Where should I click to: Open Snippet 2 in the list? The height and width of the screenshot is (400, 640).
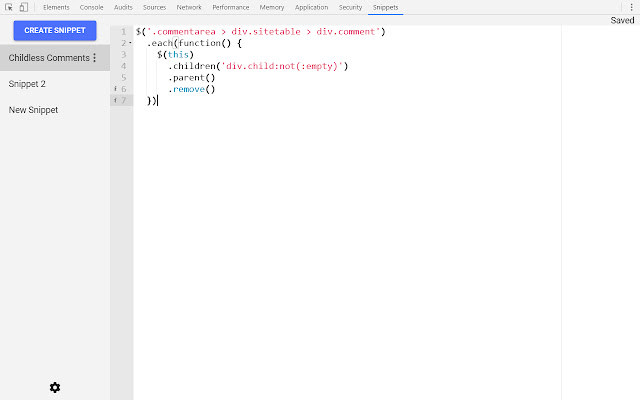pos(55,84)
